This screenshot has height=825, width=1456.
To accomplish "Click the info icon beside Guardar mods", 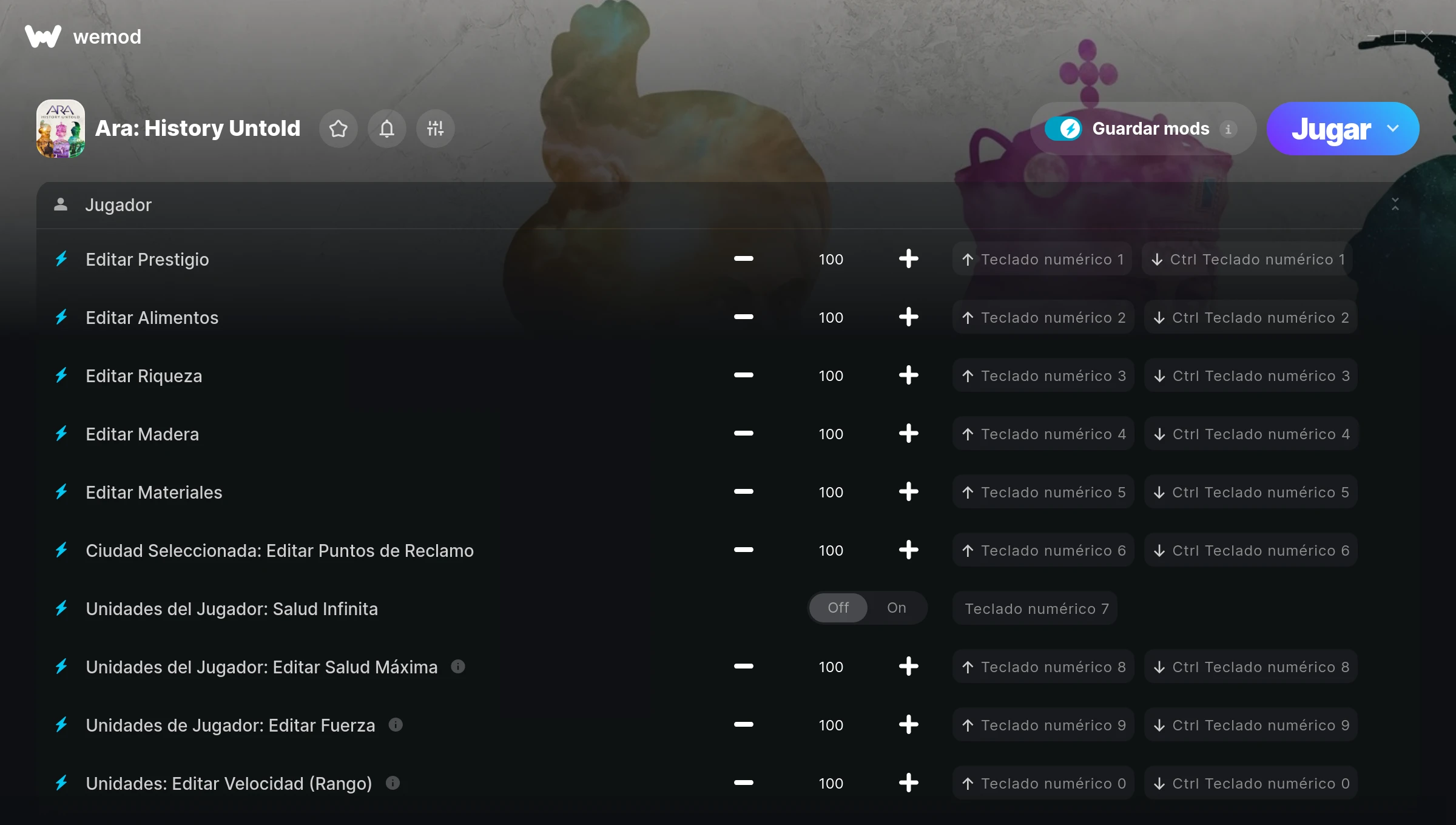I will [1228, 129].
